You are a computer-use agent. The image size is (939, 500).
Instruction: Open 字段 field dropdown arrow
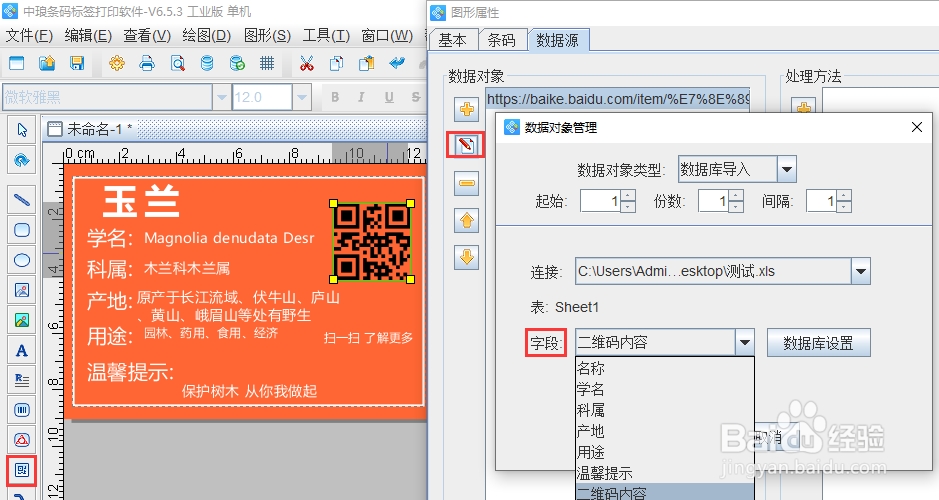pos(744,343)
